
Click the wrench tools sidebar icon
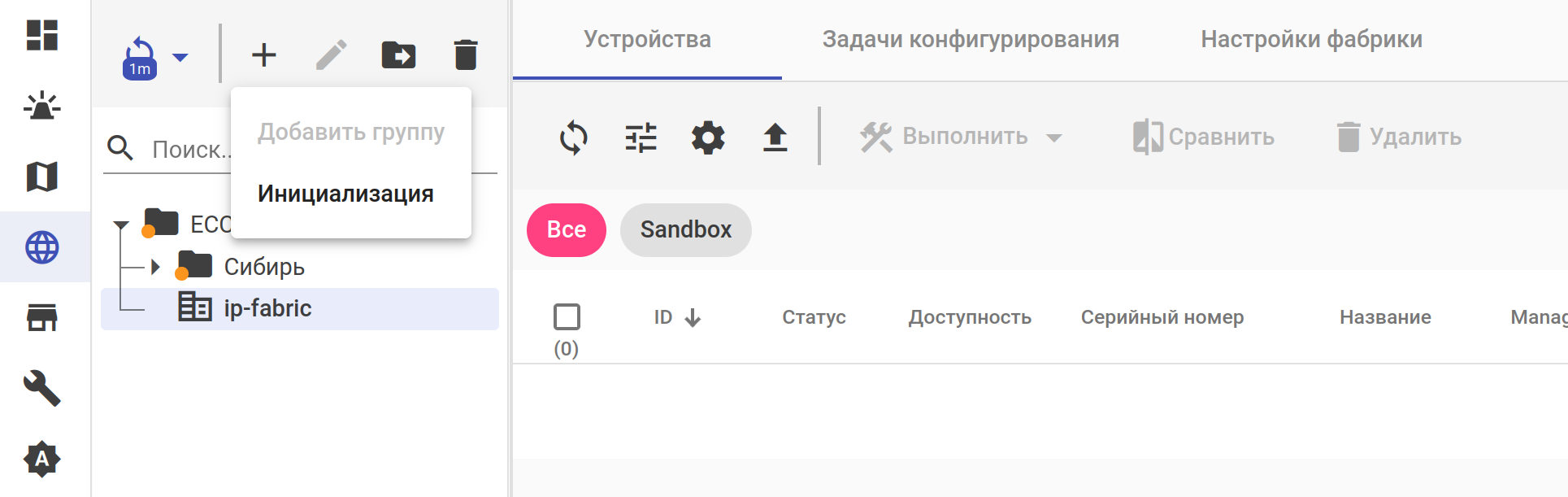pyautogui.click(x=42, y=388)
